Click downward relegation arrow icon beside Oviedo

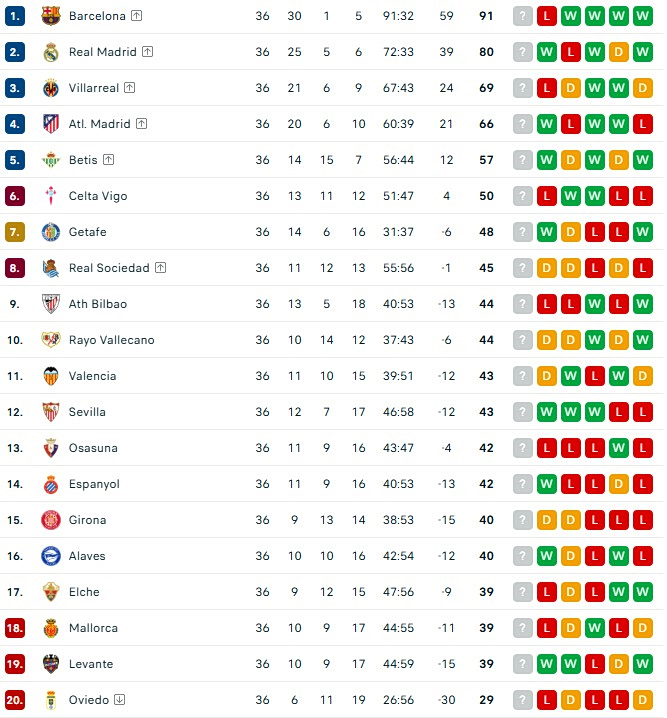point(119,700)
